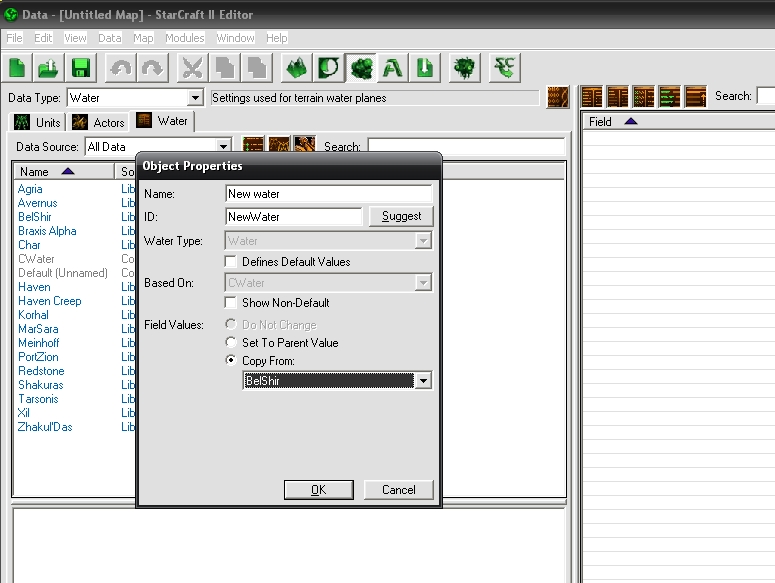Select Tarsonis in the list
Image resolution: width=775 pixels, height=583 pixels.
[38, 399]
